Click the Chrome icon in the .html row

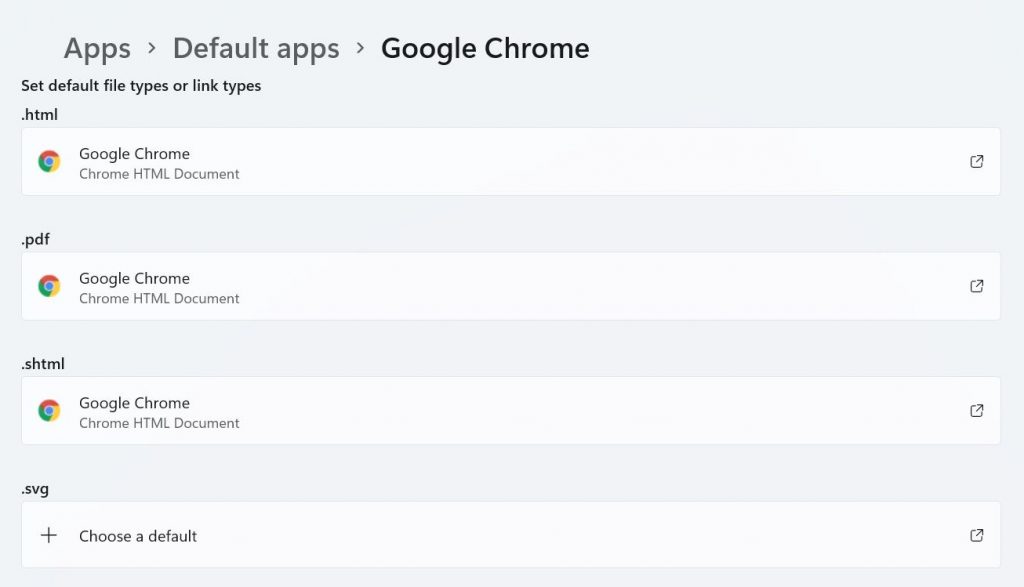(49, 161)
